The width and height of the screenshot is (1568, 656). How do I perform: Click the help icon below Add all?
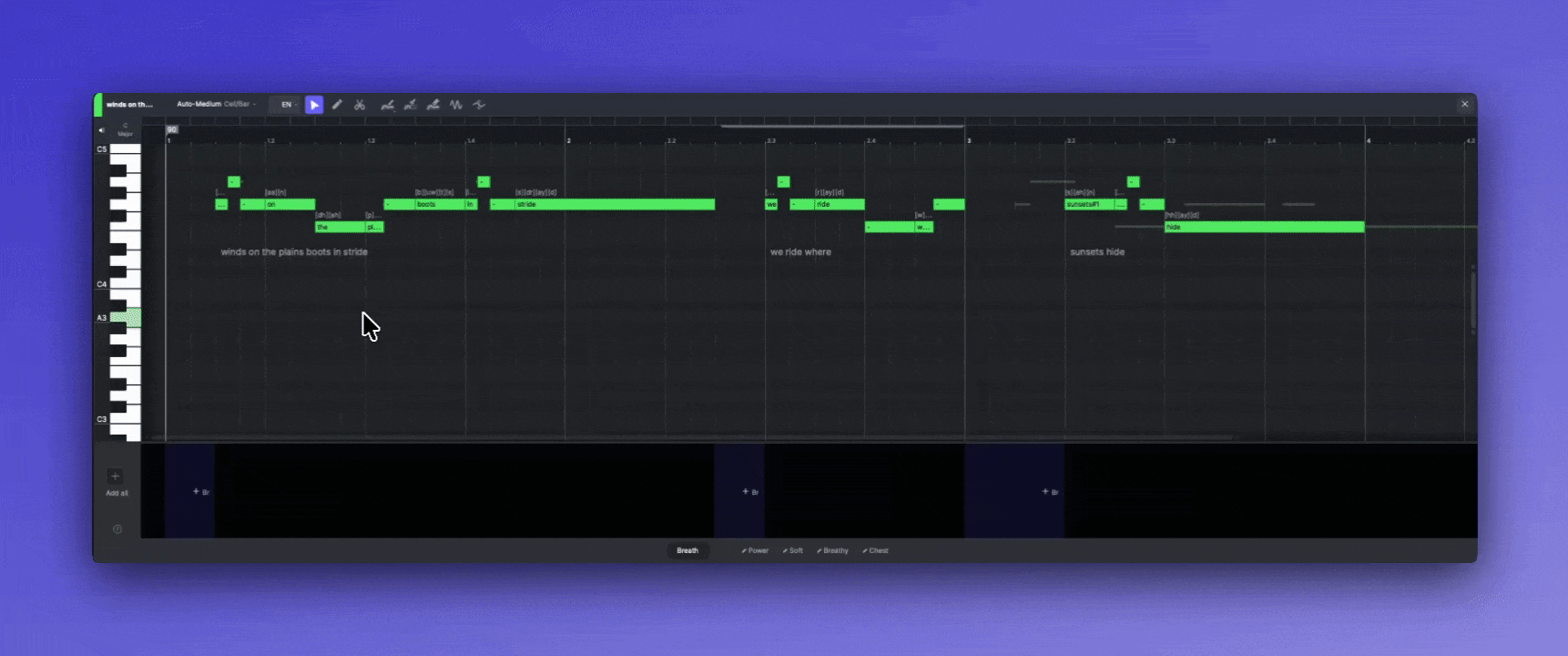click(x=117, y=529)
